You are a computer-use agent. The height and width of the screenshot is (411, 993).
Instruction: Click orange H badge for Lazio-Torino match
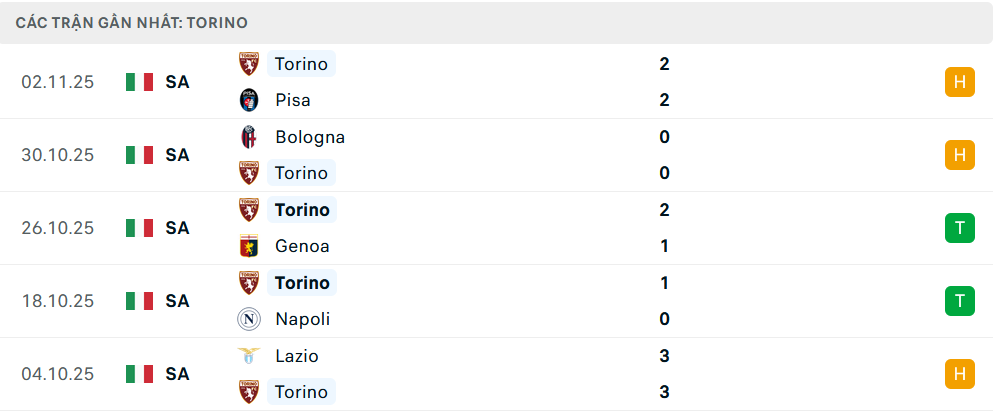959,374
